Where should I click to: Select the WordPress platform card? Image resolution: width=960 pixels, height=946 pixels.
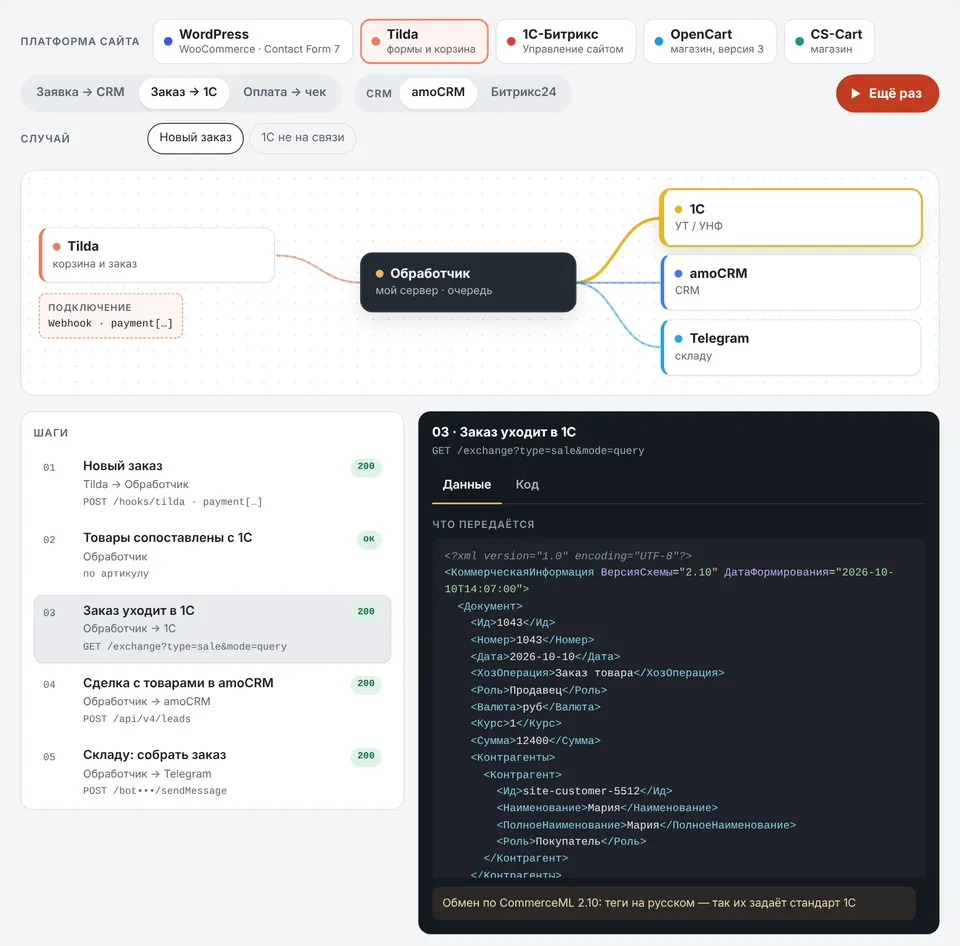click(x=252, y=41)
